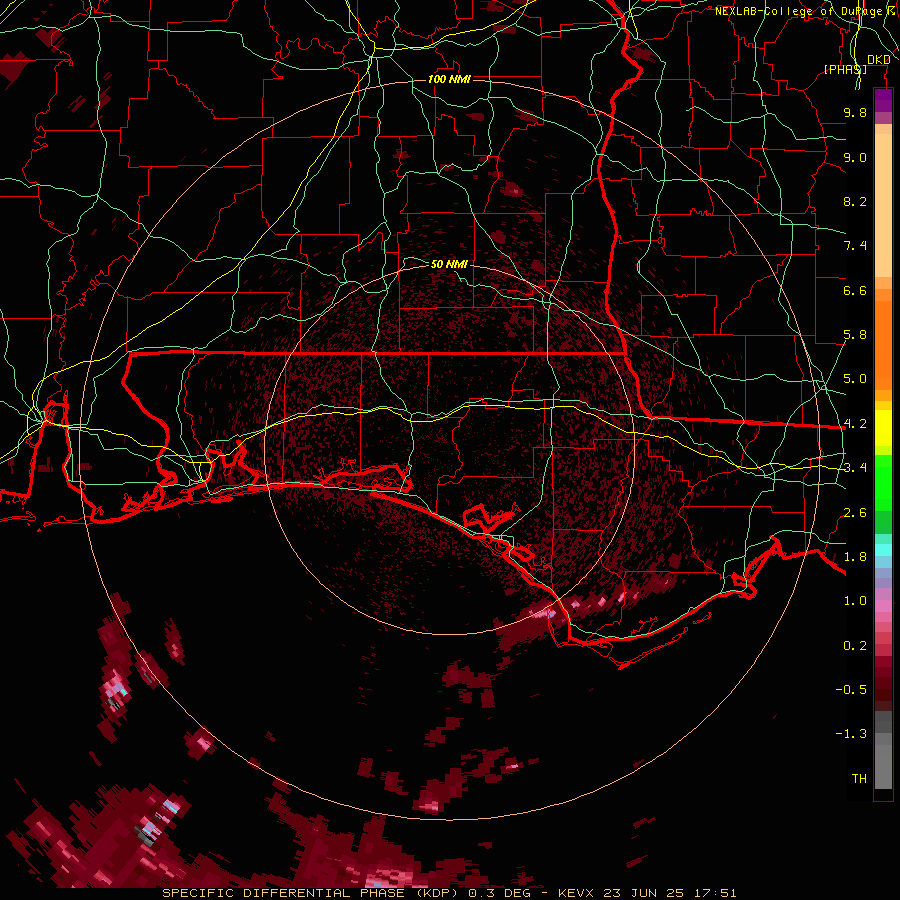Click the TH label at the scale bottom
The width and height of the screenshot is (900, 900).
pyautogui.click(x=859, y=779)
